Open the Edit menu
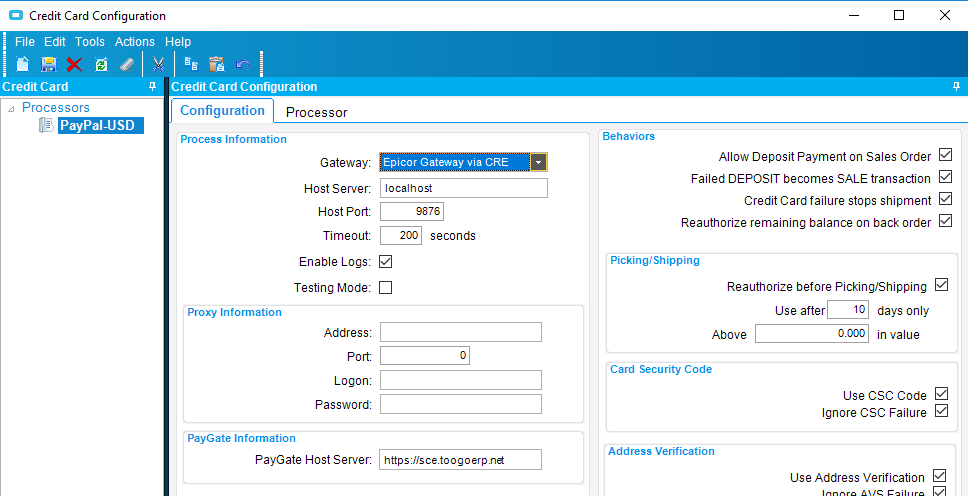The width and height of the screenshot is (968, 496). click(x=54, y=42)
